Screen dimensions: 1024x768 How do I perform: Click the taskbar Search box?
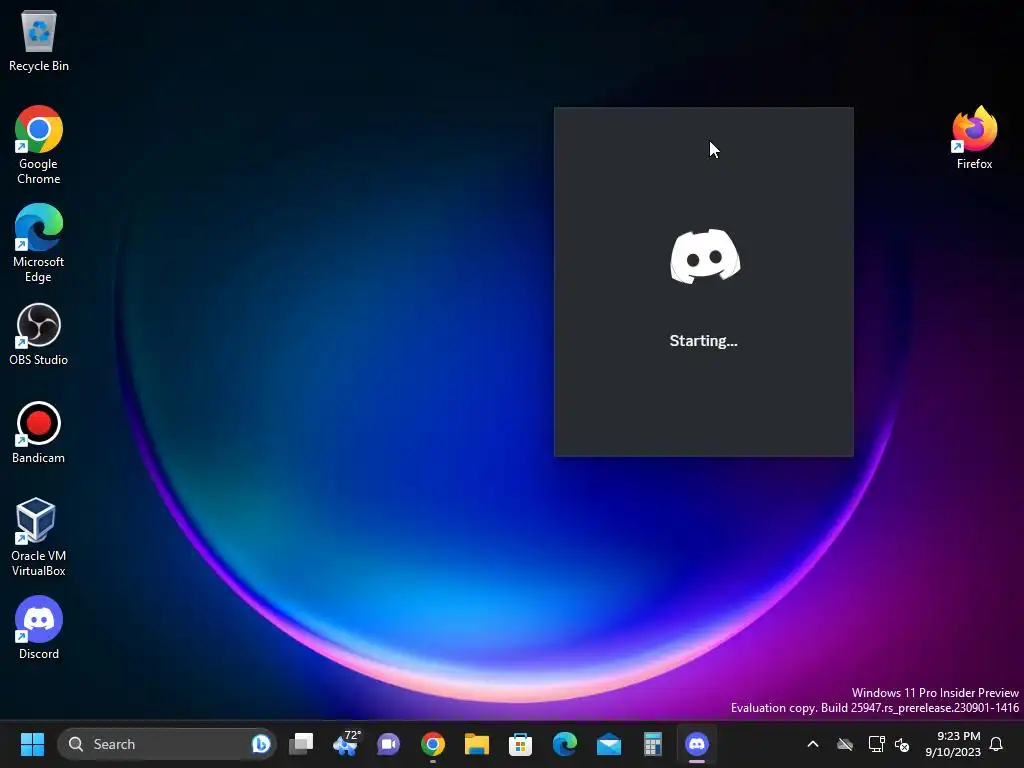[167, 744]
